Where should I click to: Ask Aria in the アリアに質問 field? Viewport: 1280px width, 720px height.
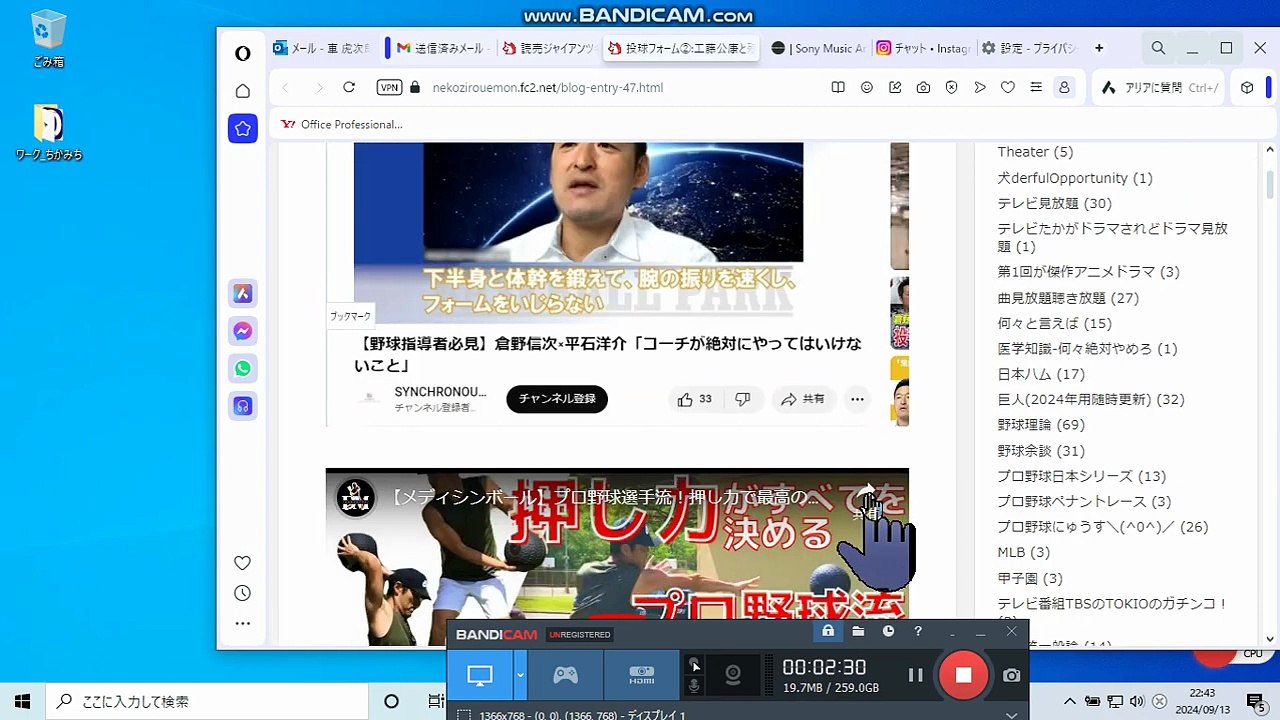point(1161,87)
